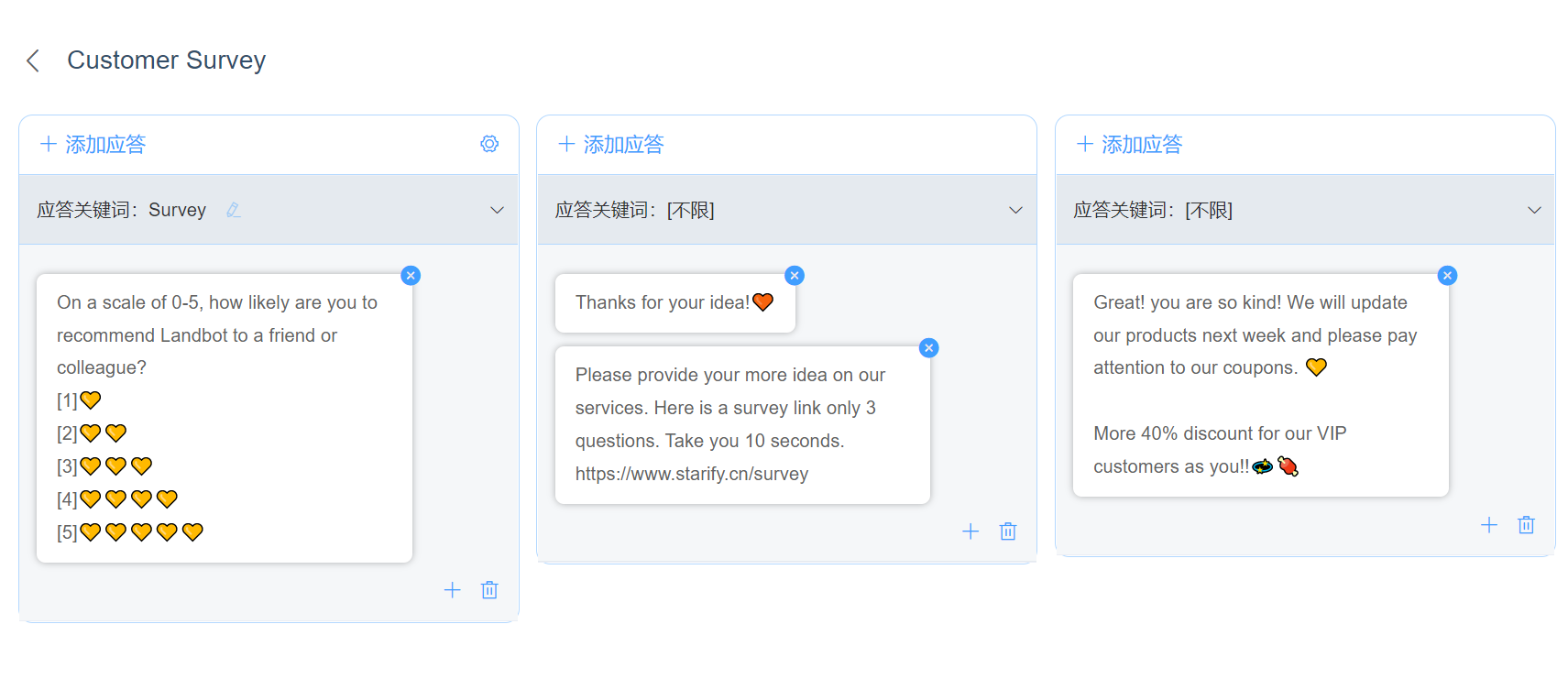Edit the Survey keyword with pencil icon

tap(234, 210)
